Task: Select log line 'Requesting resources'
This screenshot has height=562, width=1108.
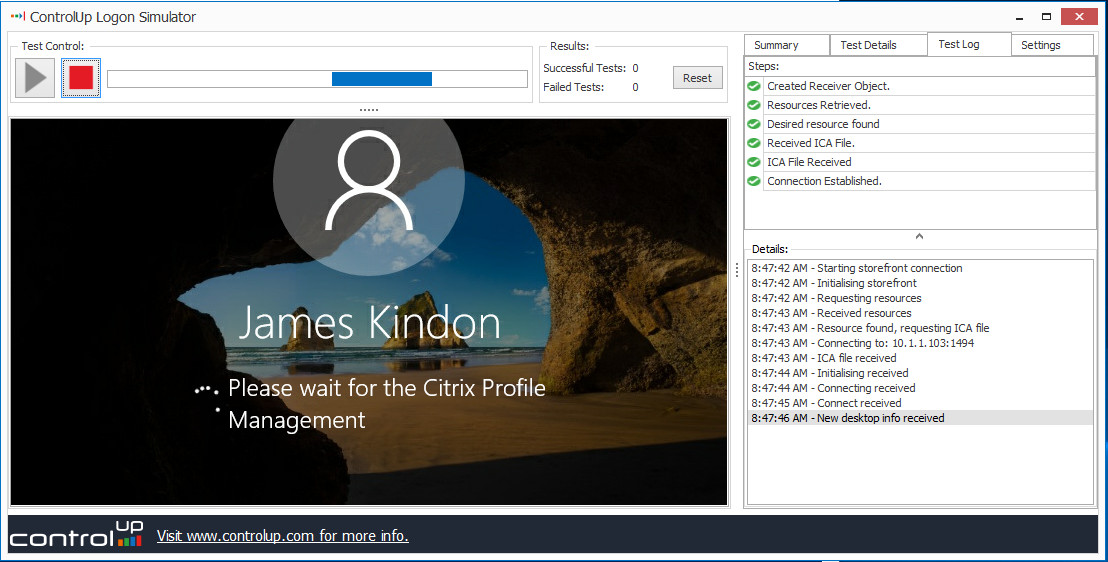Action: [921, 298]
